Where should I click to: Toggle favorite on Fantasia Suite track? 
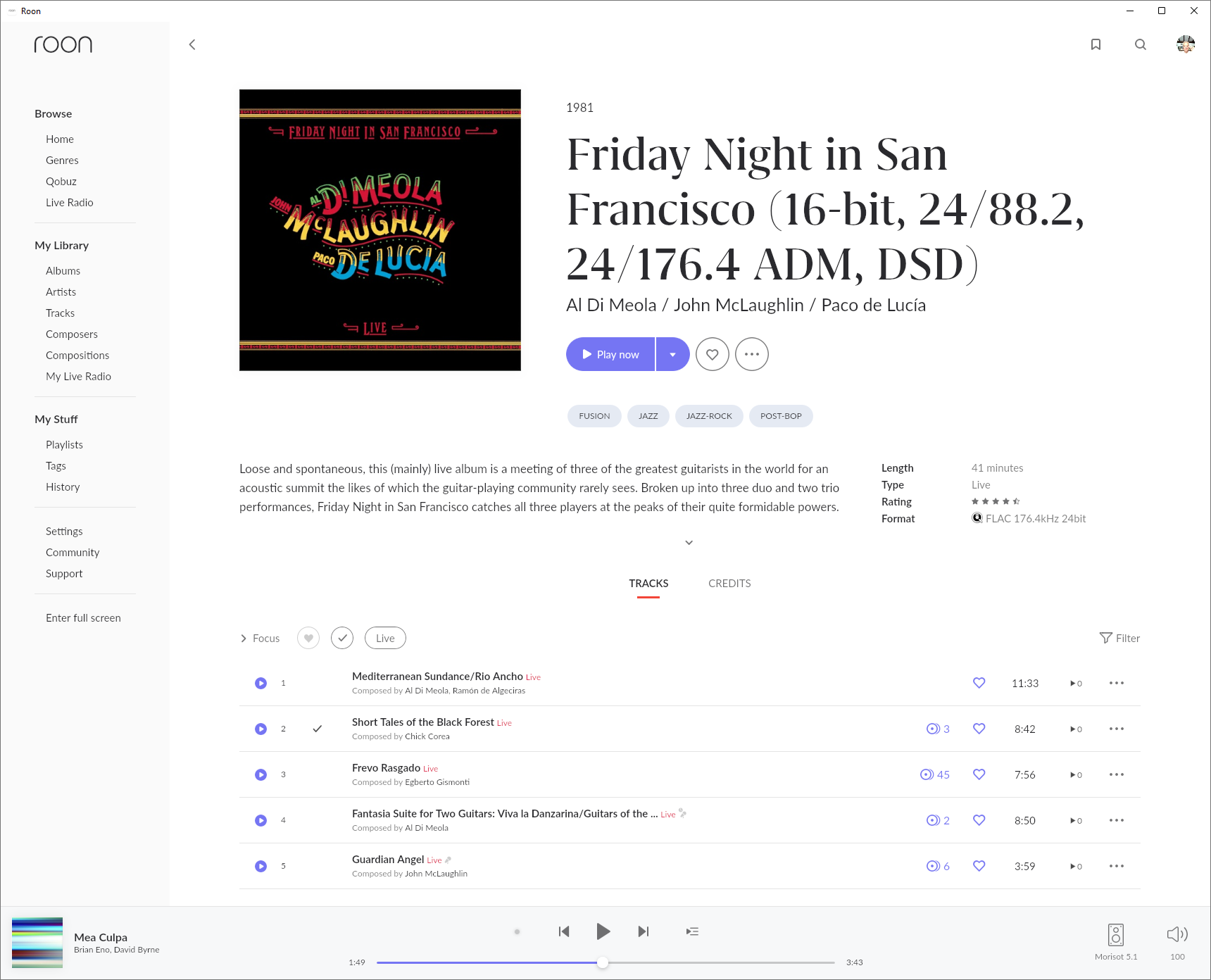click(x=979, y=820)
